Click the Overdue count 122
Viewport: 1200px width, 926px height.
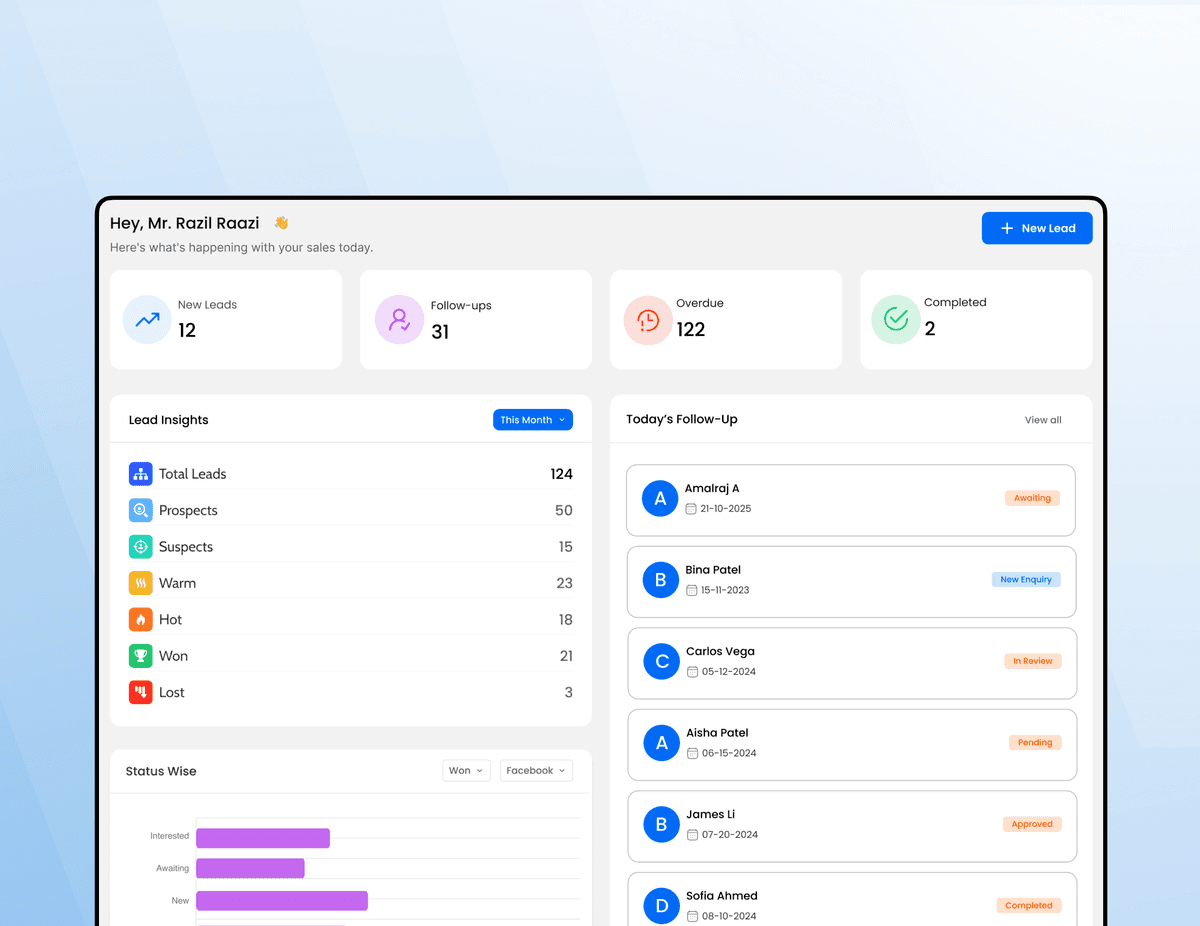point(691,329)
